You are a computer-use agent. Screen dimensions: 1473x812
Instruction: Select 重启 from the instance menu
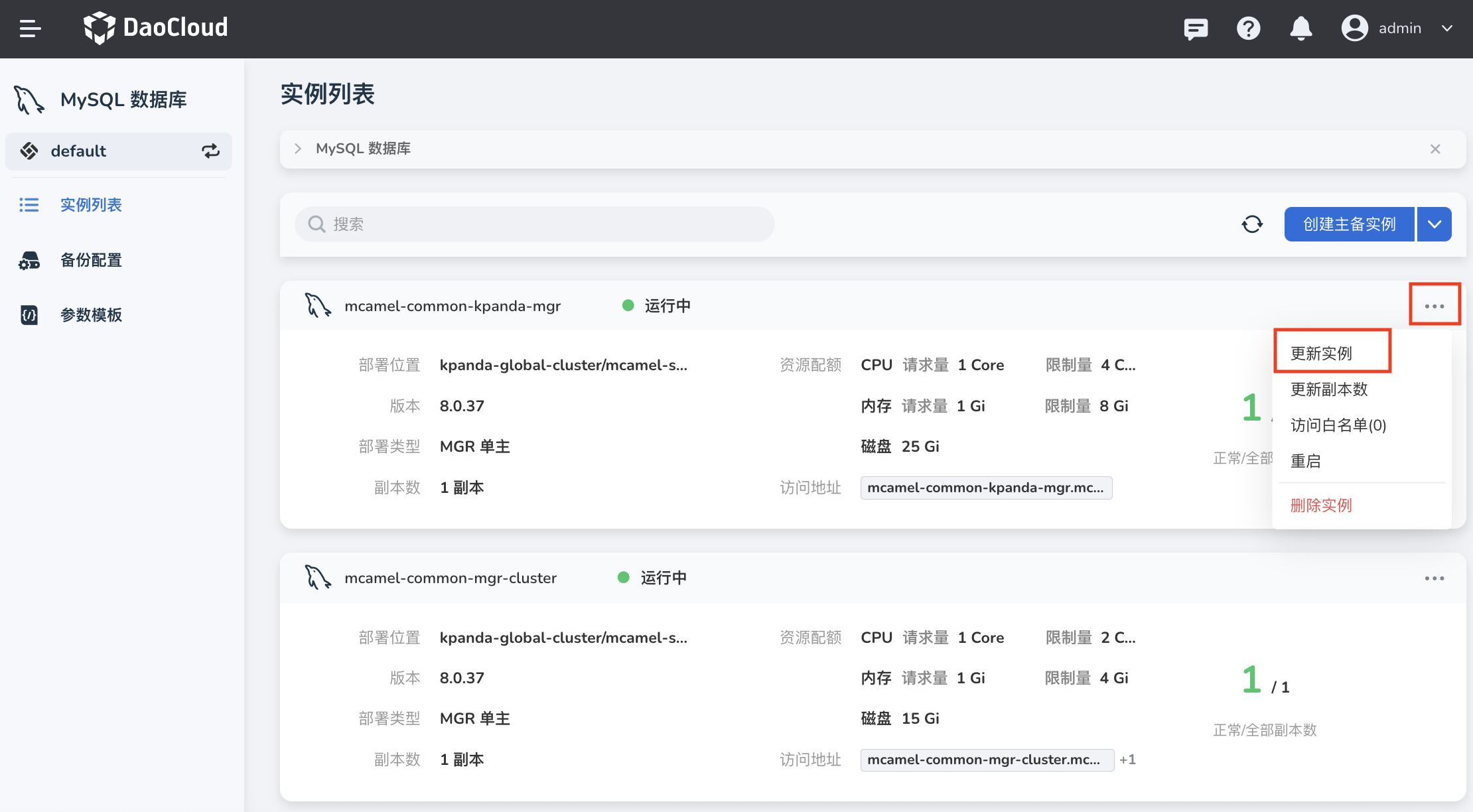(x=1305, y=461)
